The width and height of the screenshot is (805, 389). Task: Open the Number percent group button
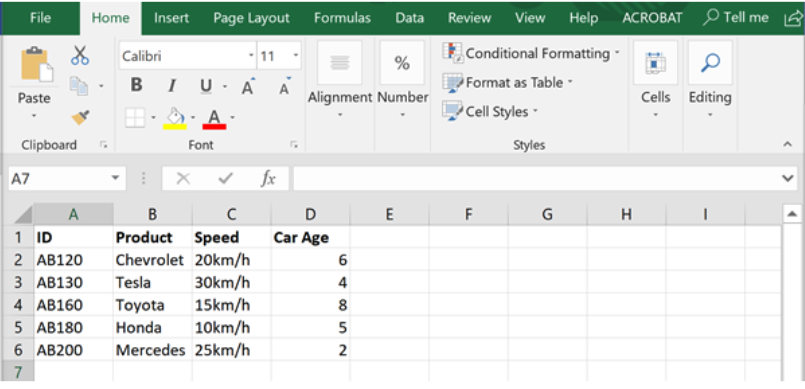click(x=402, y=63)
